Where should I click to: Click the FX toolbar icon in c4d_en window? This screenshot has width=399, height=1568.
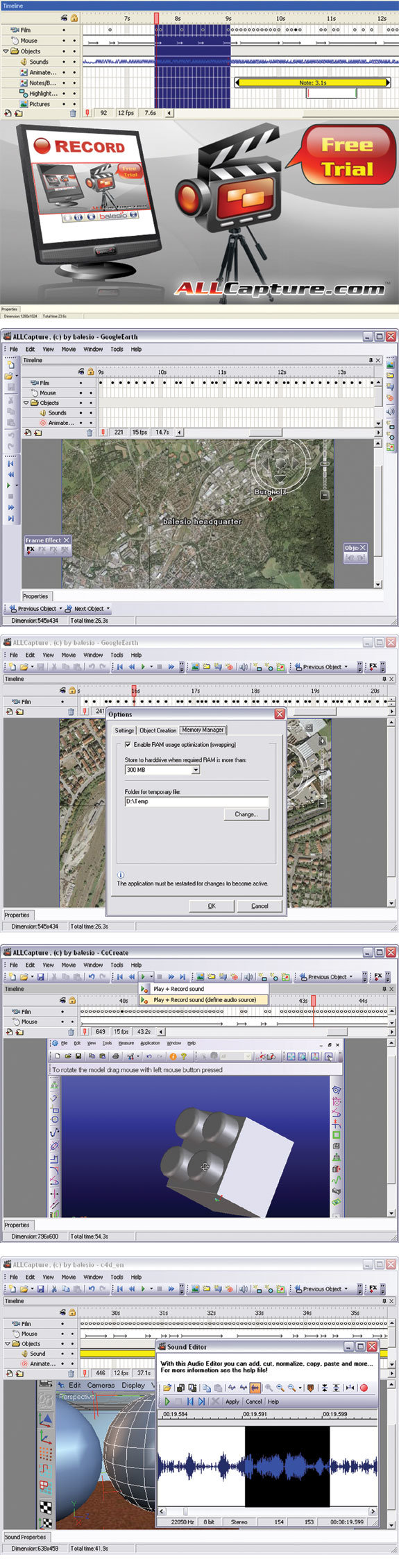click(373, 1289)
